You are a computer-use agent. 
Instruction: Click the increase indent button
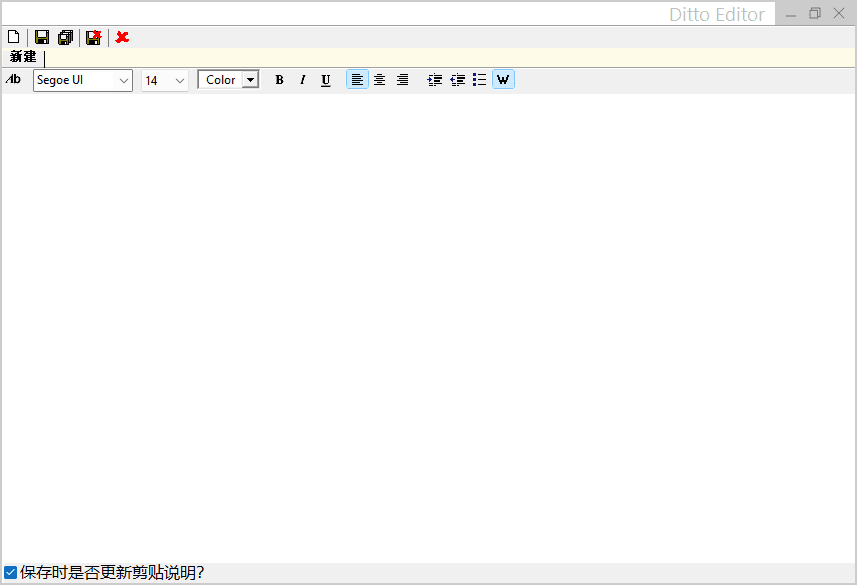tap(435, 79)
